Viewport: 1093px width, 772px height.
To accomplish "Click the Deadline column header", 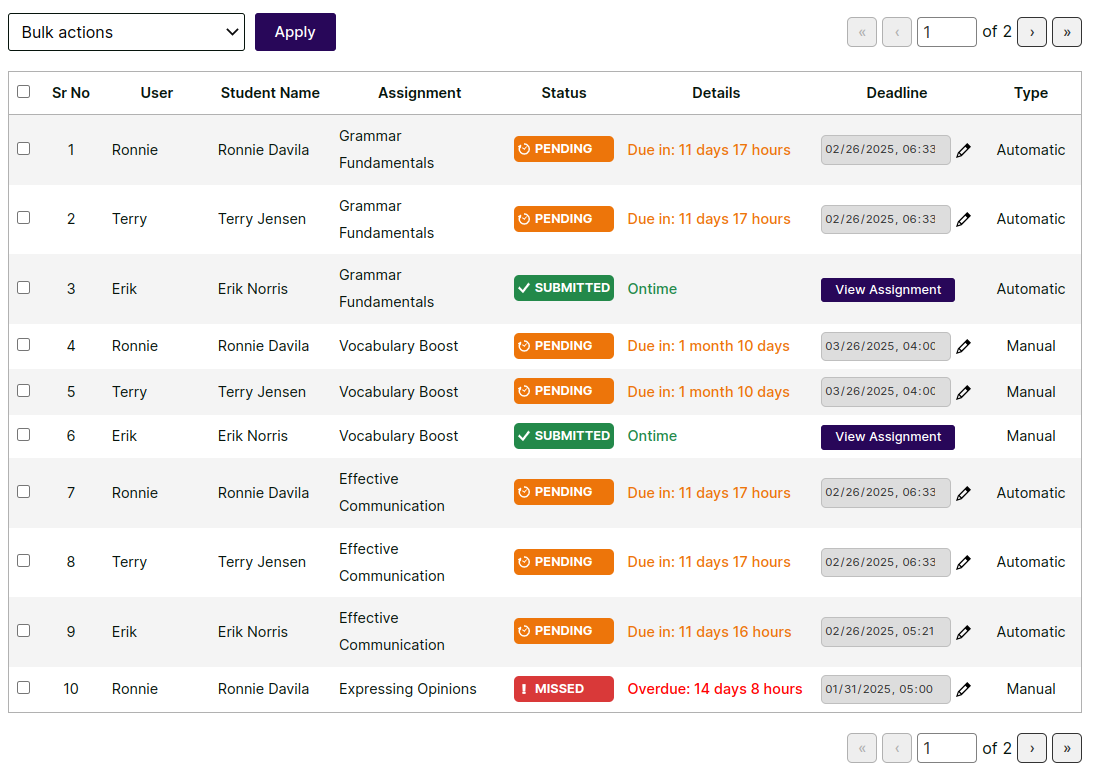I will tap(896, 93).
